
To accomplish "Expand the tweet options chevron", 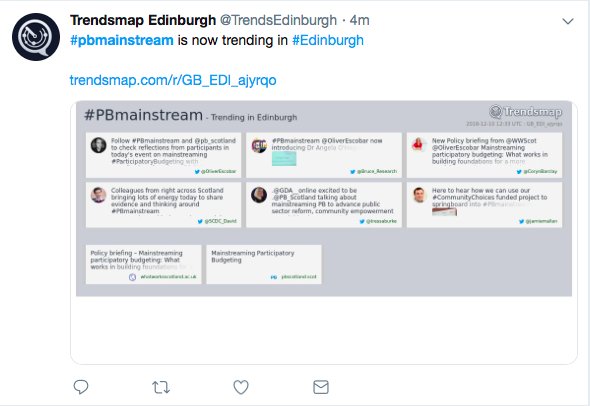I will (568, 21).
